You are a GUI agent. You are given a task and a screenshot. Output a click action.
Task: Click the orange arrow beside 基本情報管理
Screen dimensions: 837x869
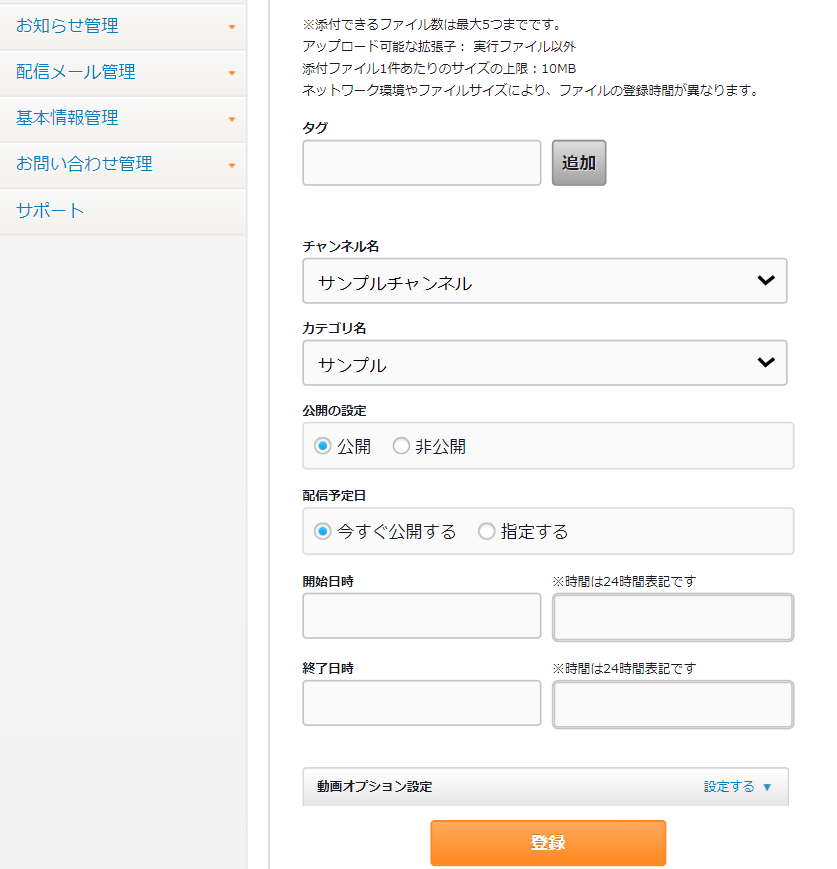click(x=232, y=119)
